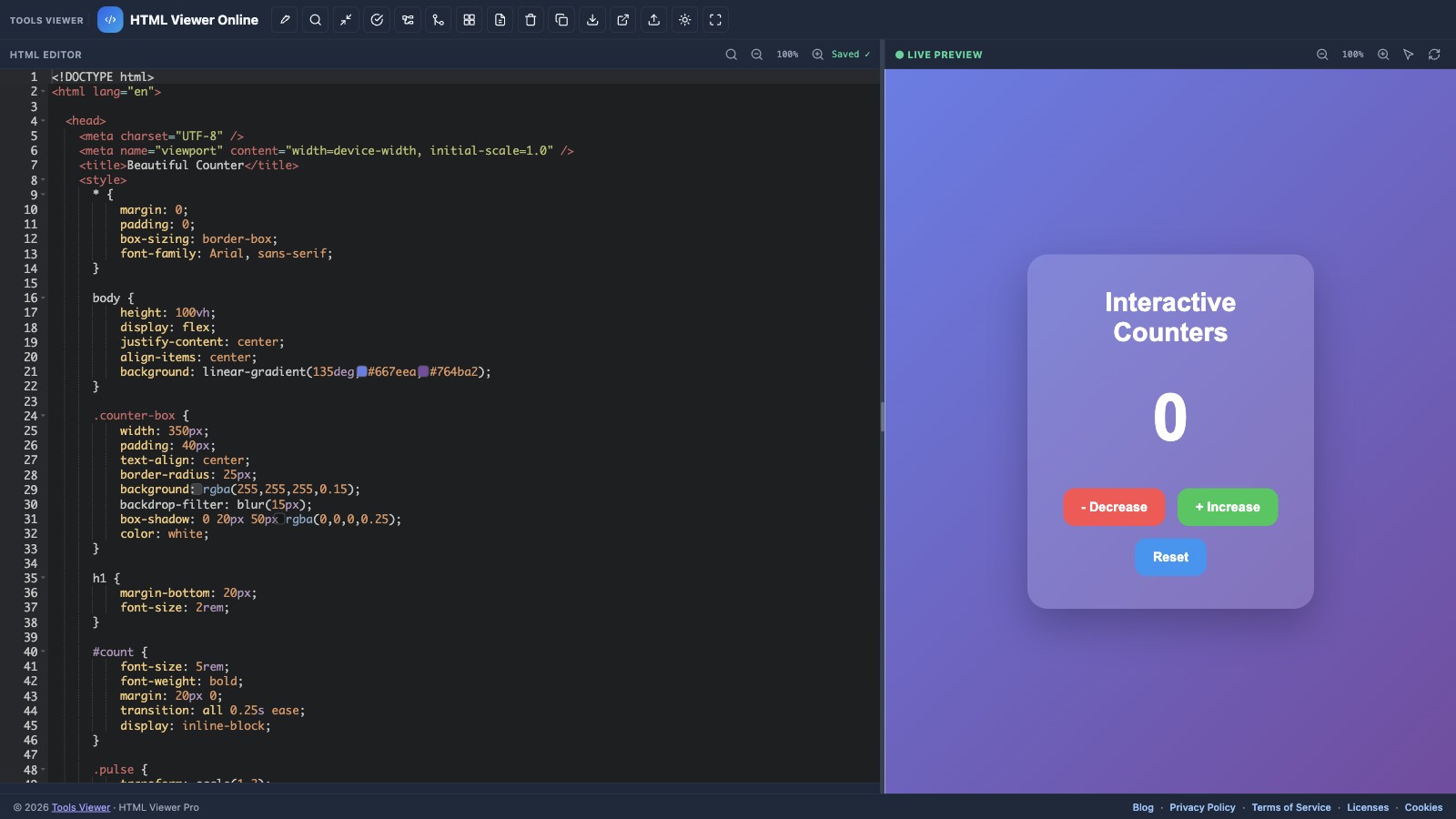Click the Interactive Counters heading
This screenshot has width=1456, height=819.
point(1170,317)
